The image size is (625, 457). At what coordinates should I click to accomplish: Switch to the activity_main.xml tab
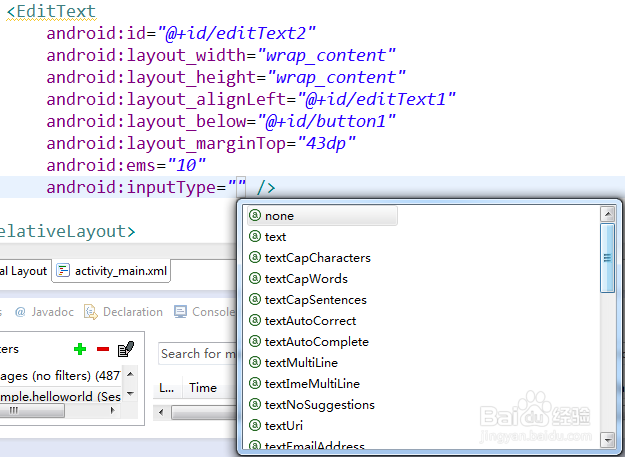[x=111, y=271]
